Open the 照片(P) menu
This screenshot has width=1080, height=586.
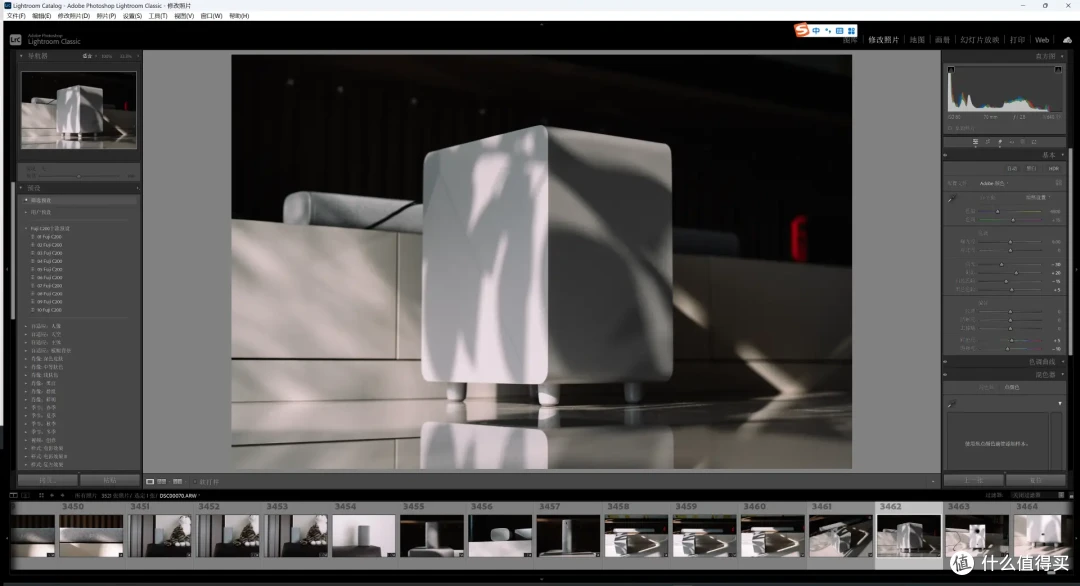[x=106, y=16]
